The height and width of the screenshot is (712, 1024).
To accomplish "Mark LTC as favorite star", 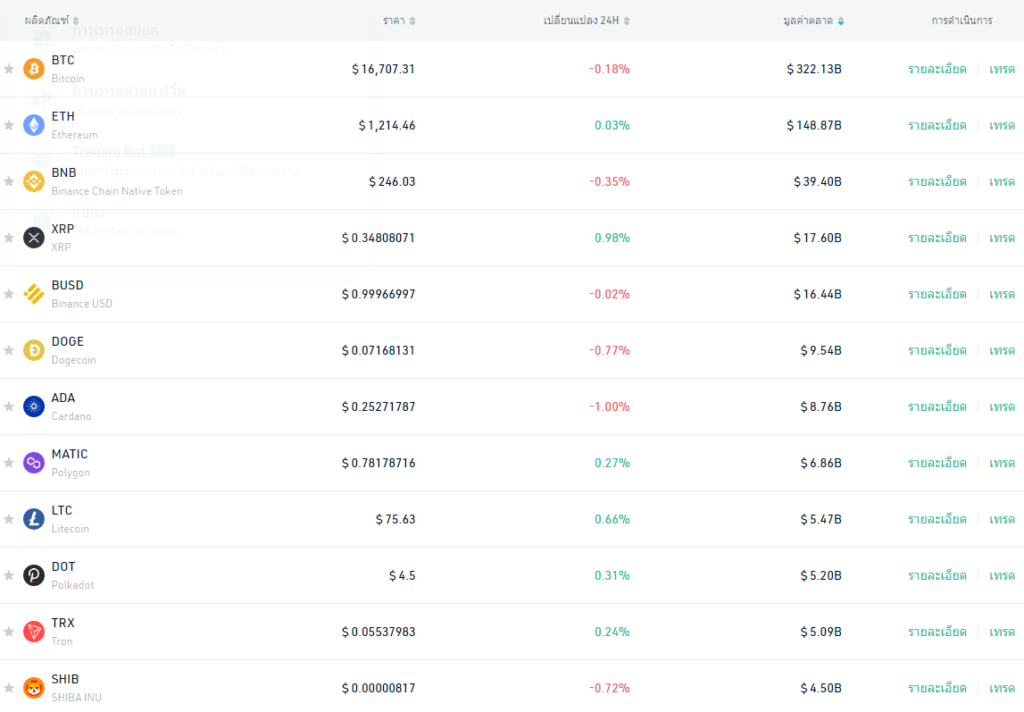I will (x=9, y=519).
